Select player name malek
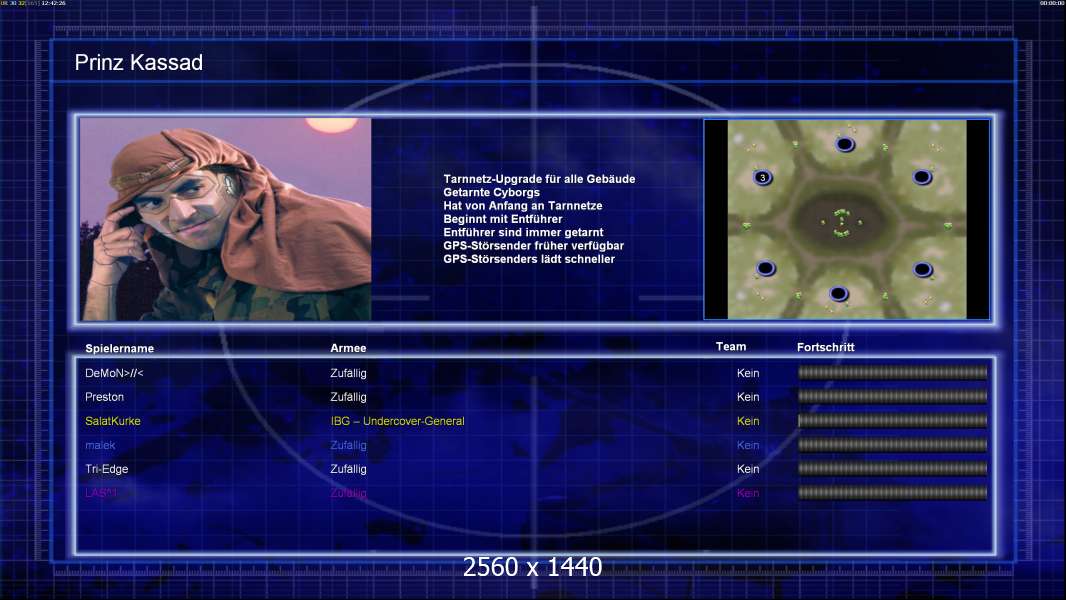 100,445
